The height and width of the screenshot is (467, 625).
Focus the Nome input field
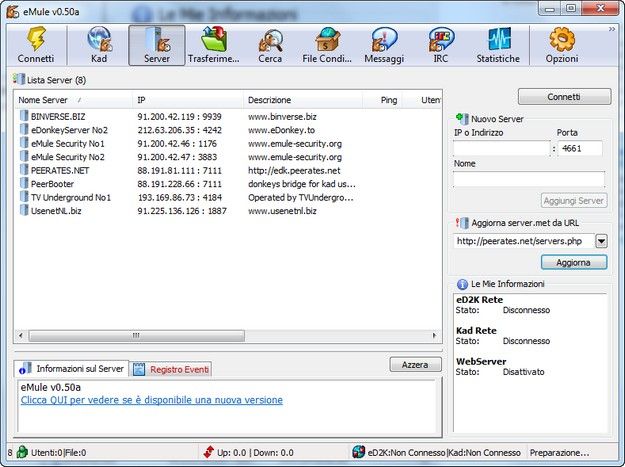[529, 180]
